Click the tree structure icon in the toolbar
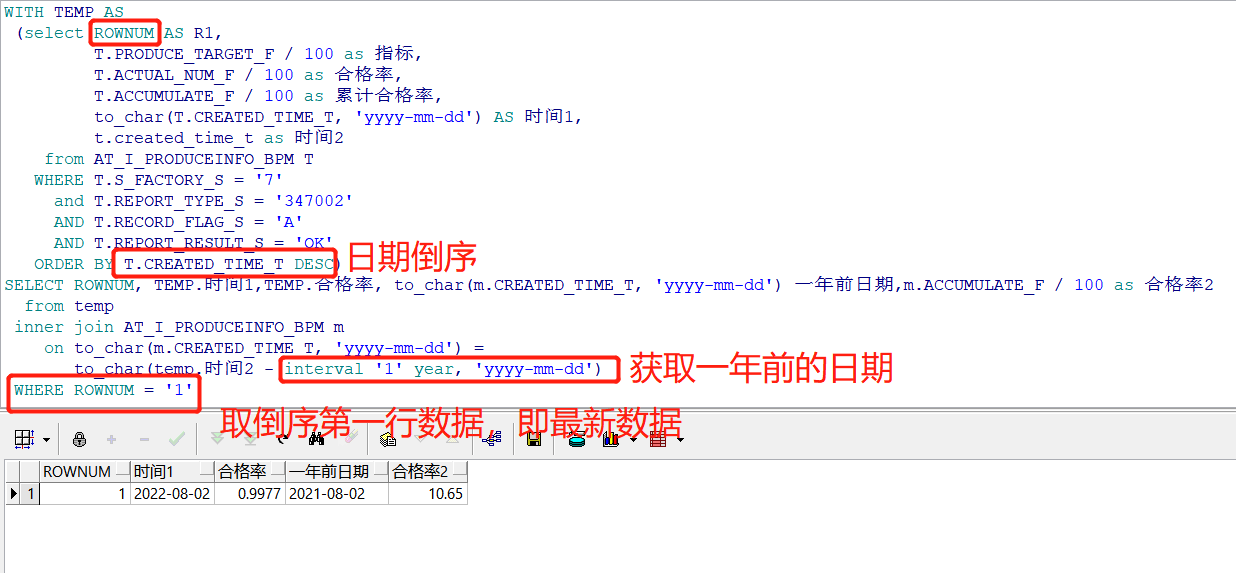This screenshot has width=1236, height=573. coord(492,438)
